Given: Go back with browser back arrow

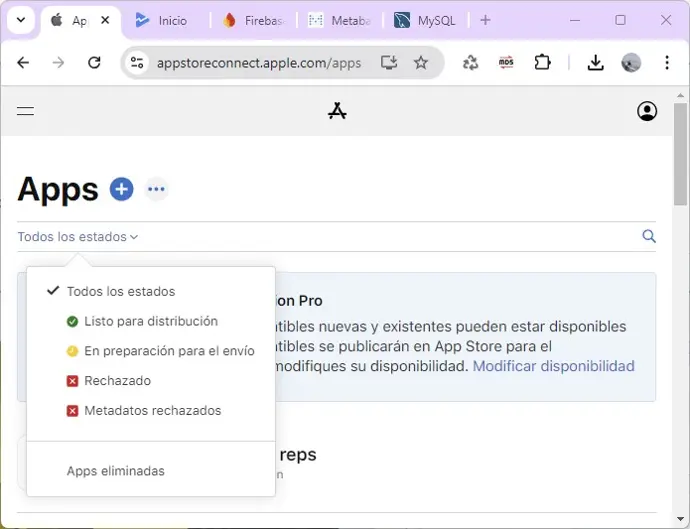Looking at the screenshot, I should [23, 63].
